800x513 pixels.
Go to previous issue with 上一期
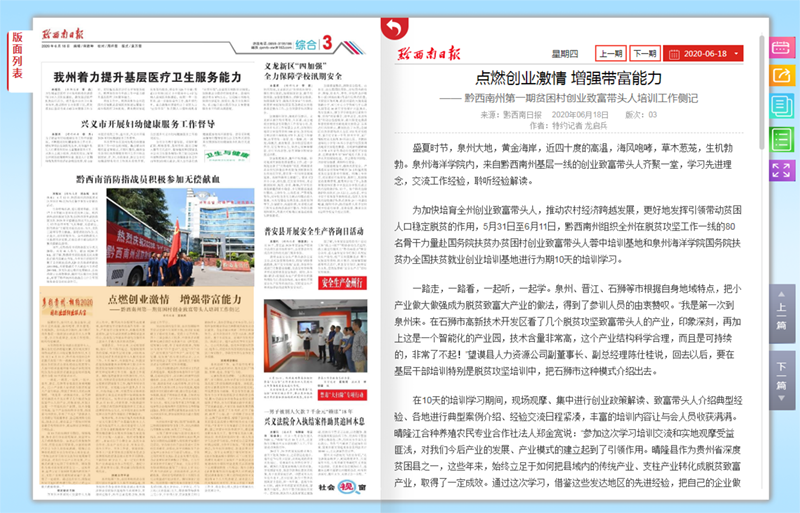tap(609, 53)
